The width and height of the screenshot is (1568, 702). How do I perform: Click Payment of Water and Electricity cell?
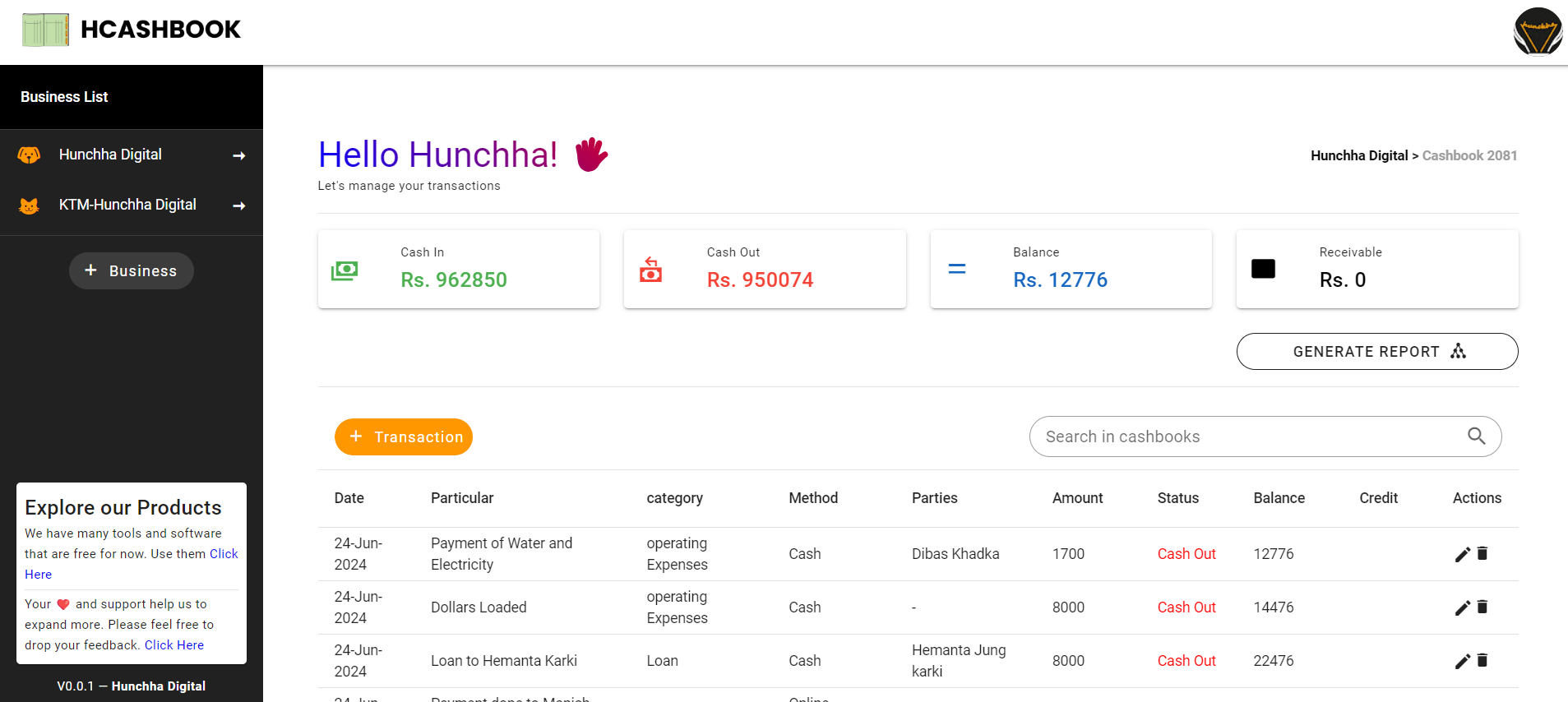[502, 554]
